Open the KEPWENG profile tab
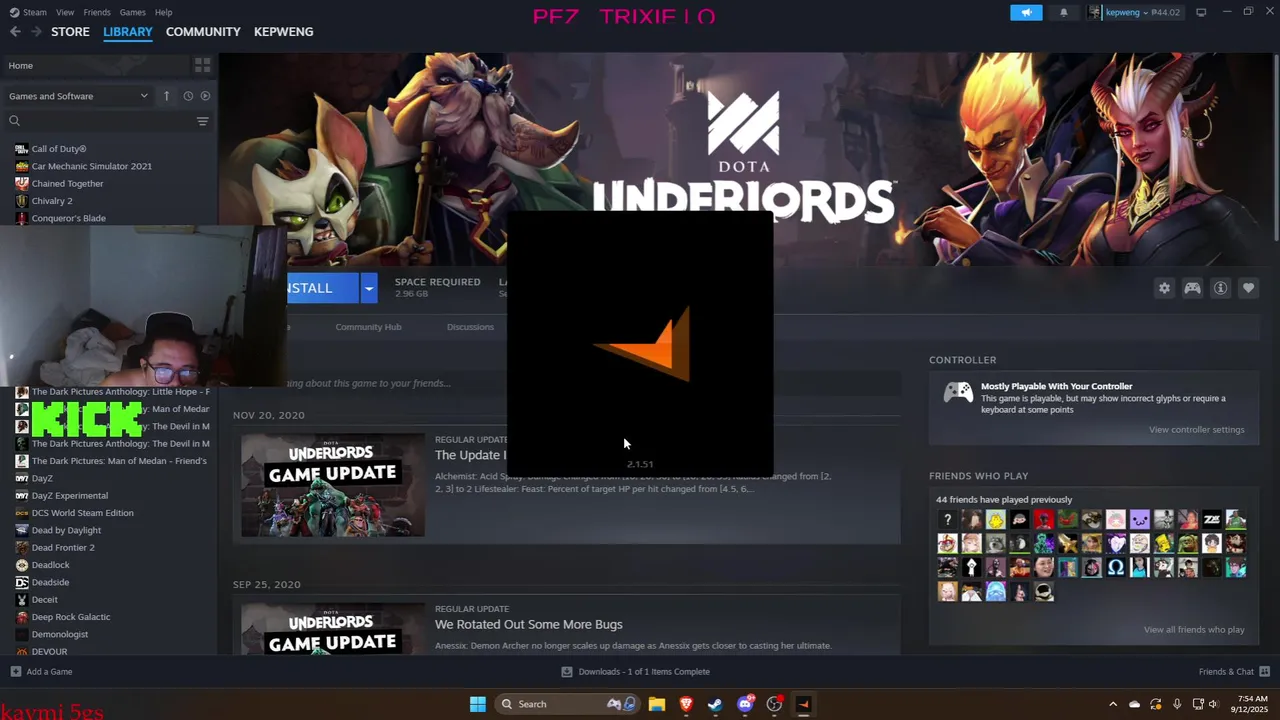Screen dimensions: 1280x720 [x=283, y=32]
